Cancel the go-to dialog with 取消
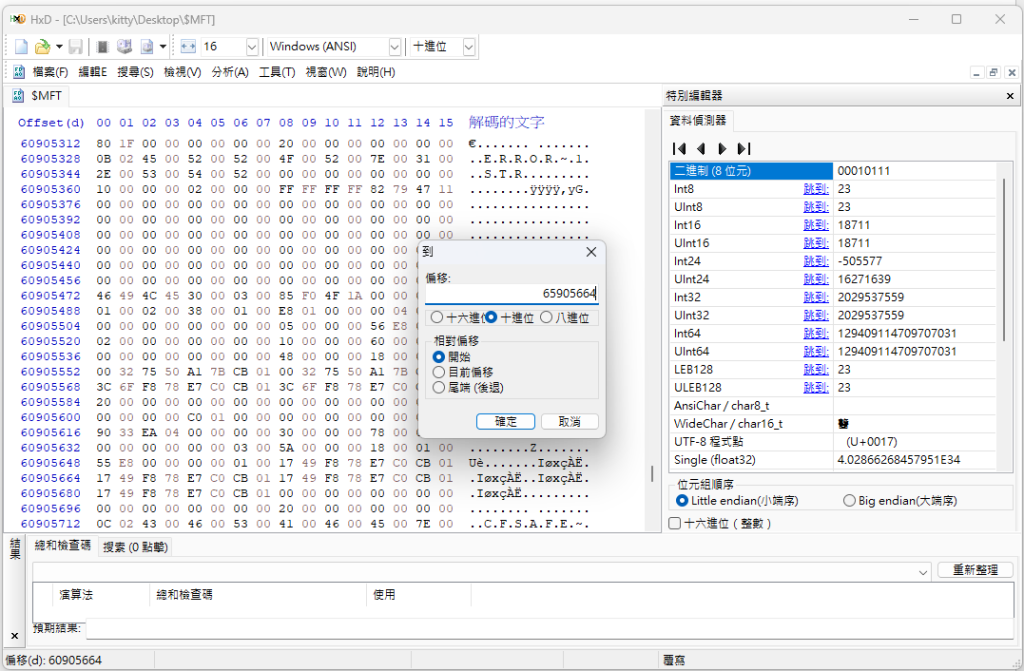Image resolution: width=1024 pixels, height=671 pixels. tap(569, 421)
